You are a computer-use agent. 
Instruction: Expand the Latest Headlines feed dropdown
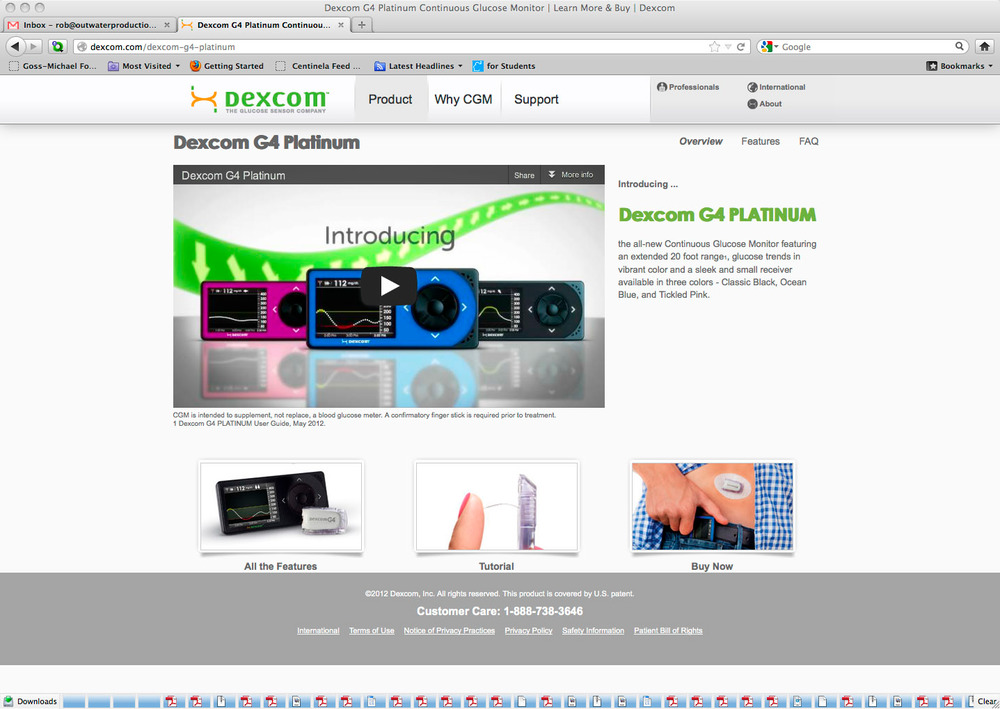(x=460, y=66)
